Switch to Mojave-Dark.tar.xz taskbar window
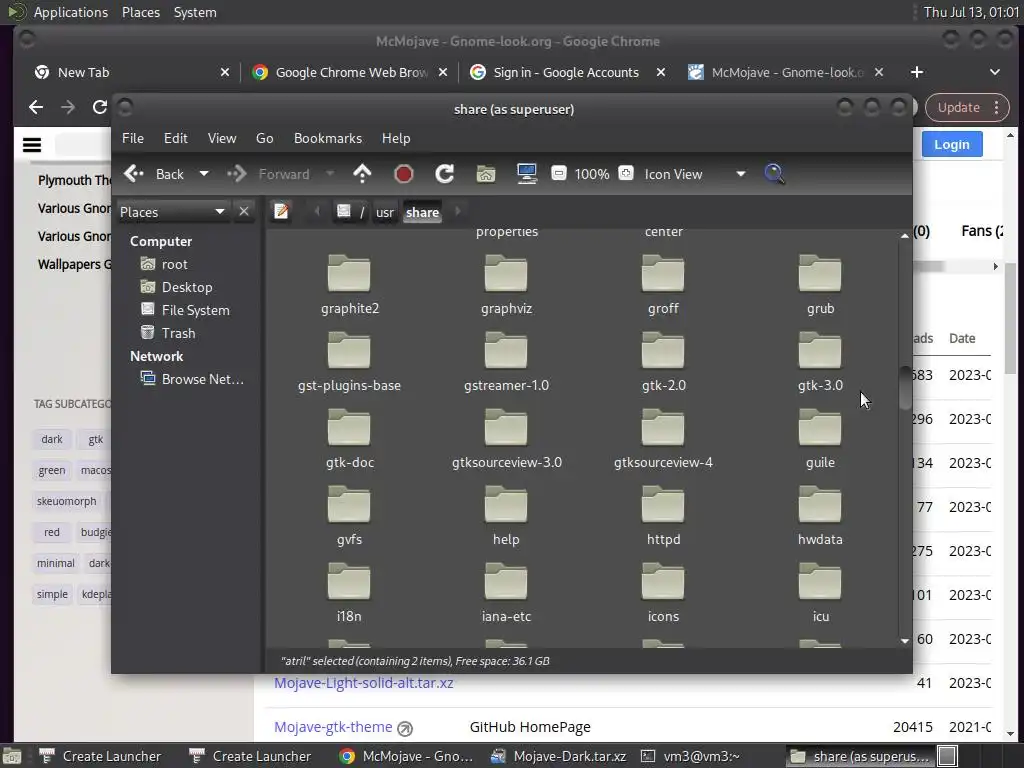 coord(558,756)
